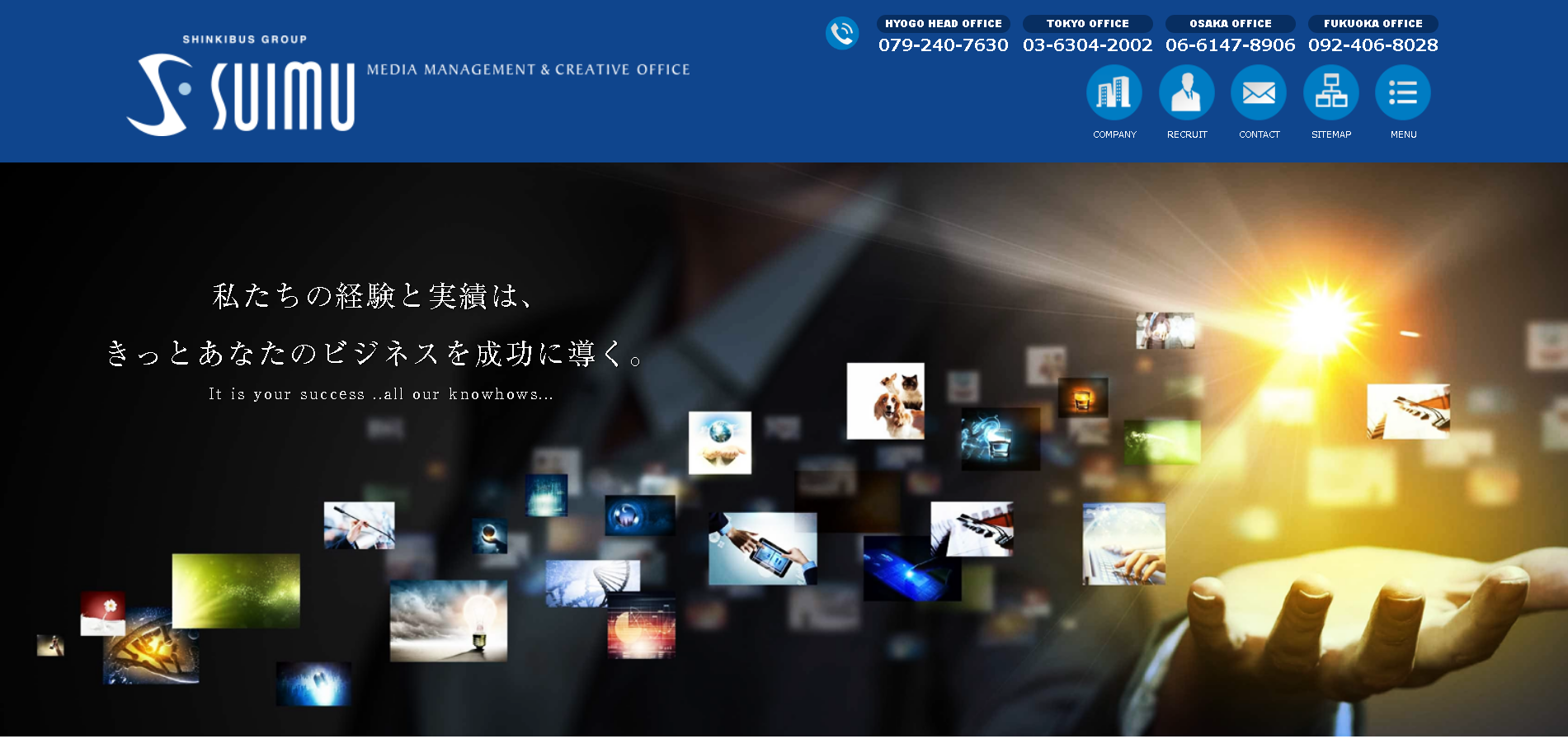Click the phone number 079-240-7630
This screenshot has width=1568, height=753.
pos(943,45)
